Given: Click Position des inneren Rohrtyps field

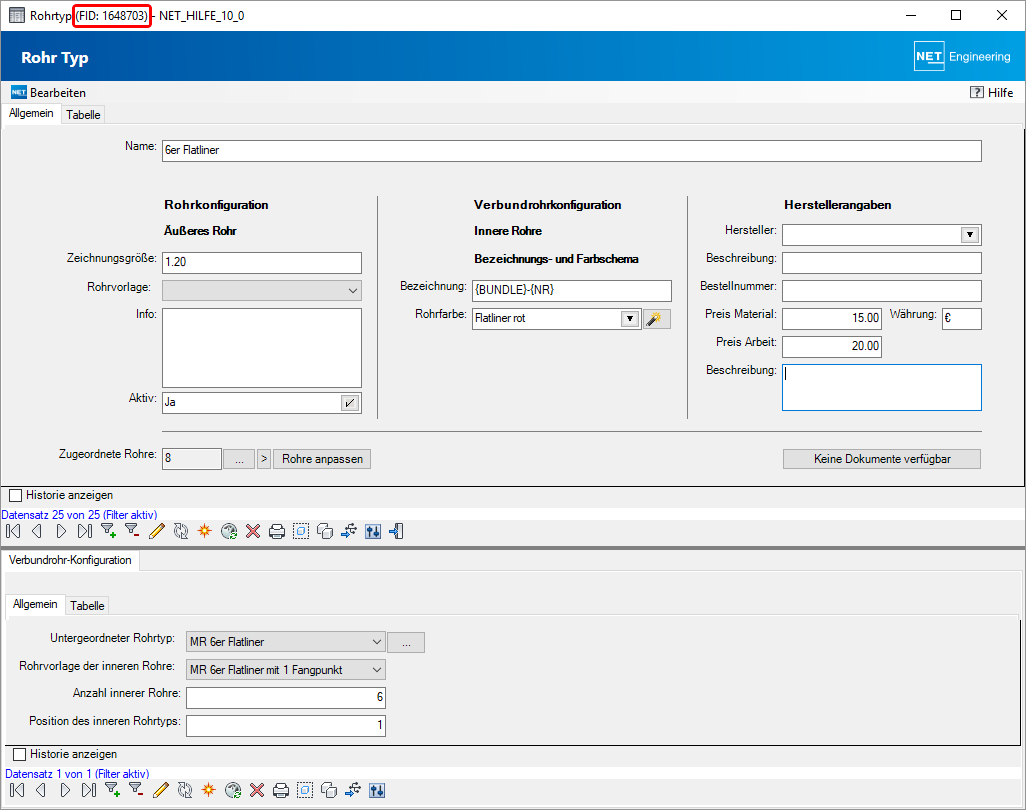Looking at the screenshot, I should point(286,726).
